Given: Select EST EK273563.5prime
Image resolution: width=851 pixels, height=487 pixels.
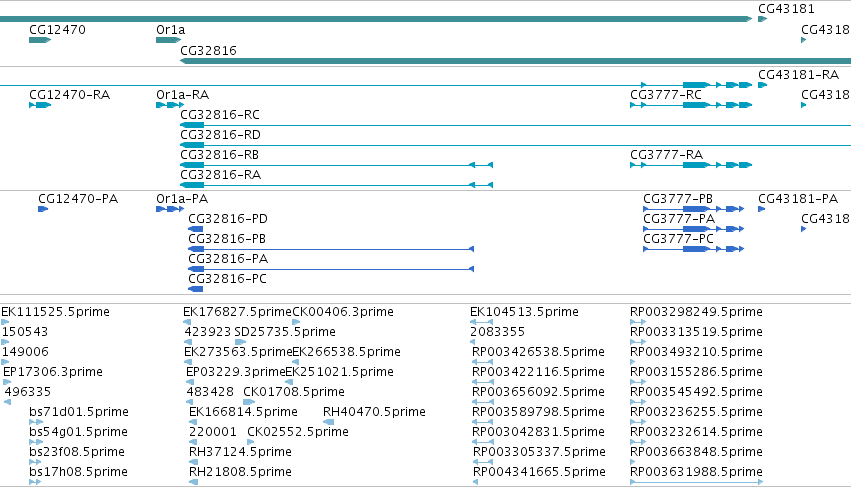Looking at the screenshot, I should pos(238,352).
